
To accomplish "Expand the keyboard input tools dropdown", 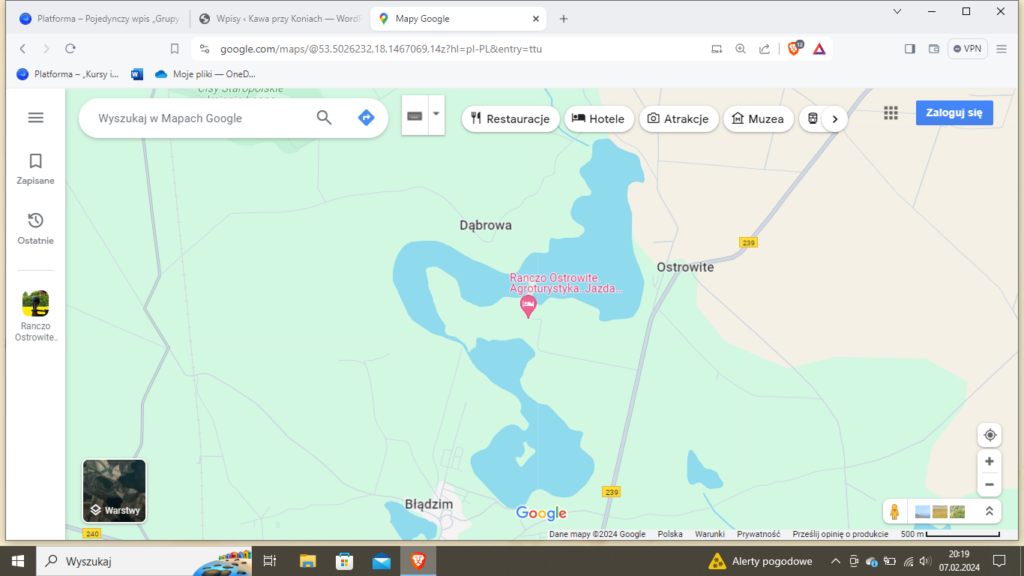I will tap(436, 115).
